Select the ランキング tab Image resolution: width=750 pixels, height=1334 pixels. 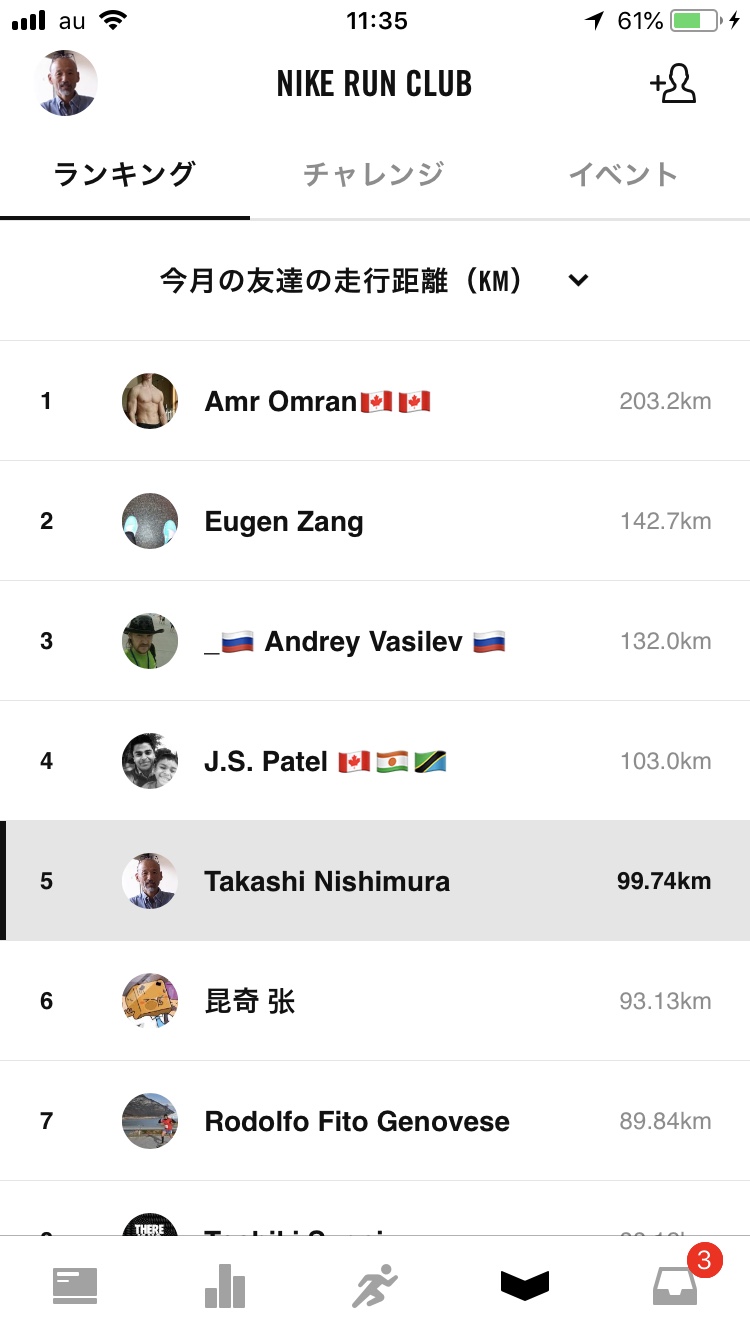[x=124, y=175]
